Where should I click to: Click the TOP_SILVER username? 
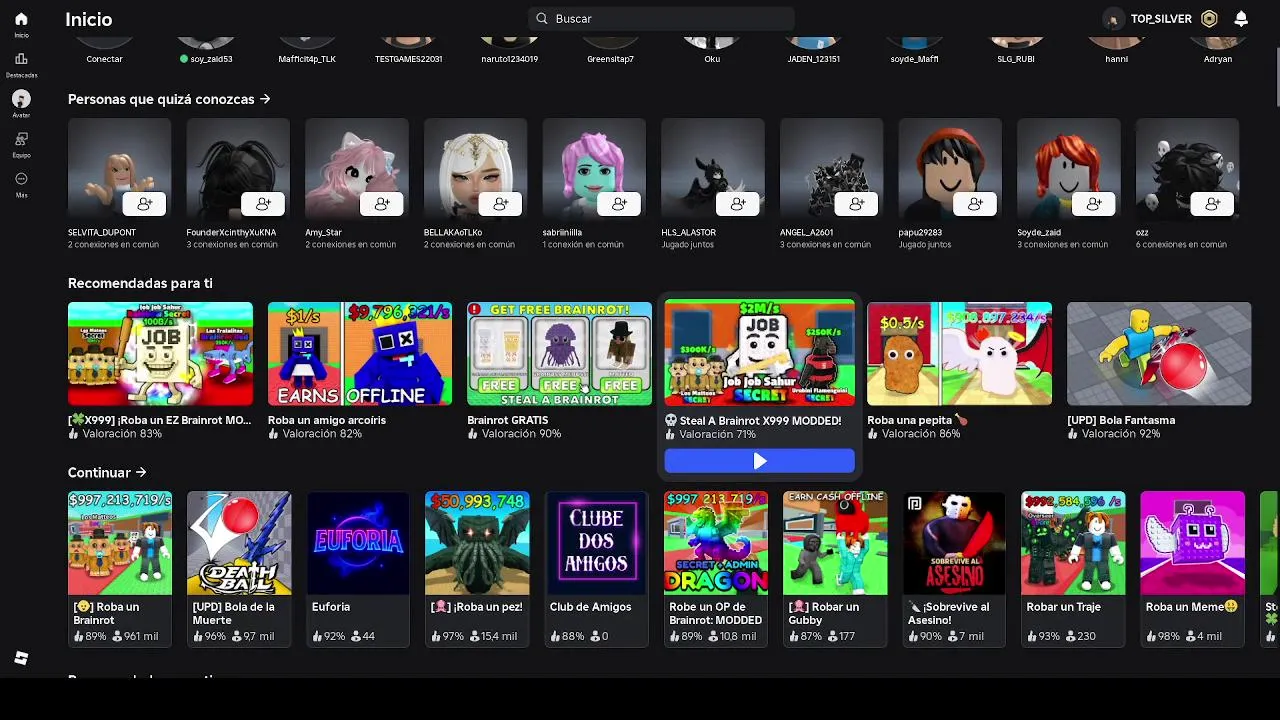coord(1161,19)
